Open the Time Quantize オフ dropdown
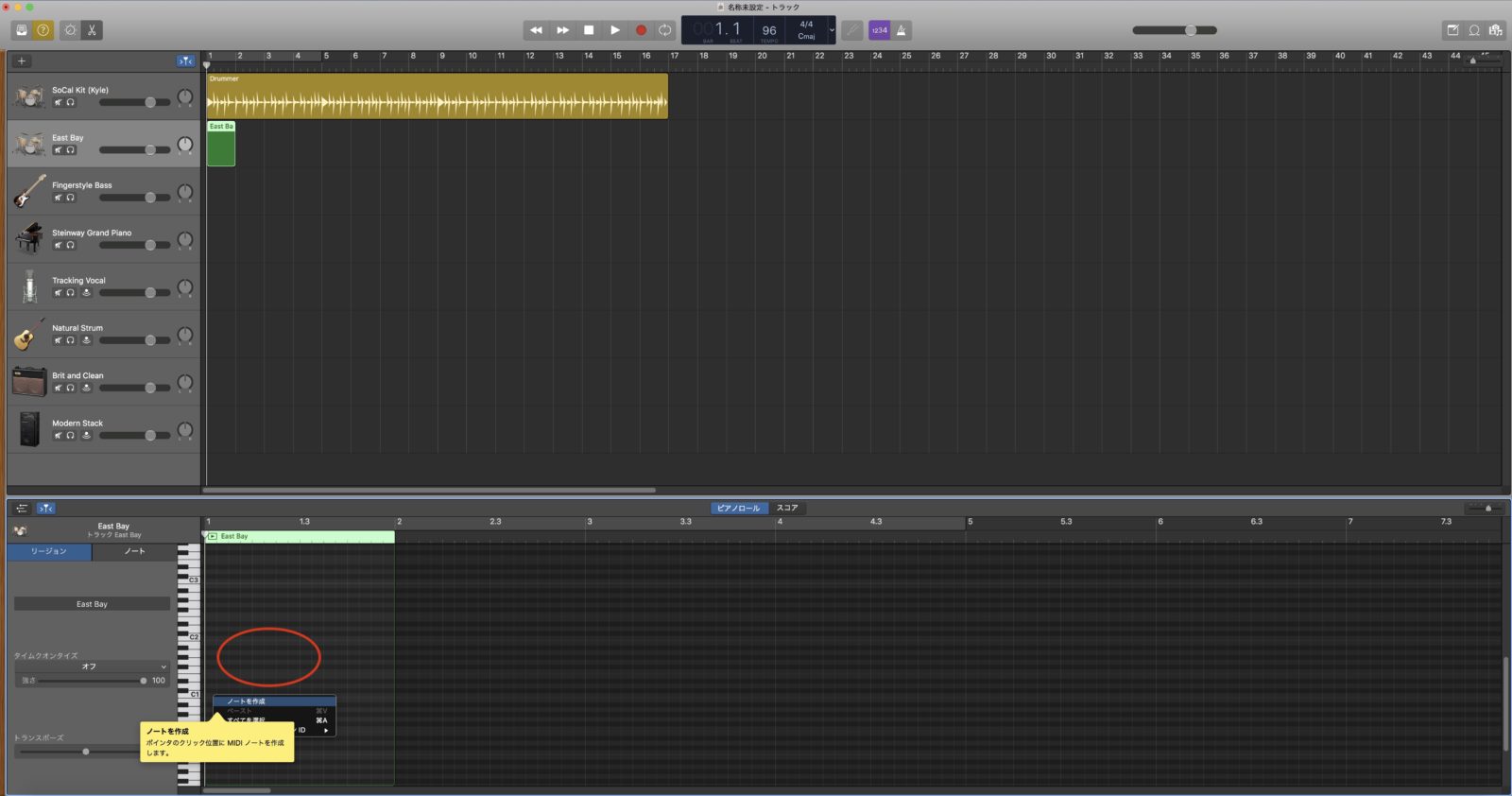Viewport: 1512px width, 796px height. [x=92, y=666]
